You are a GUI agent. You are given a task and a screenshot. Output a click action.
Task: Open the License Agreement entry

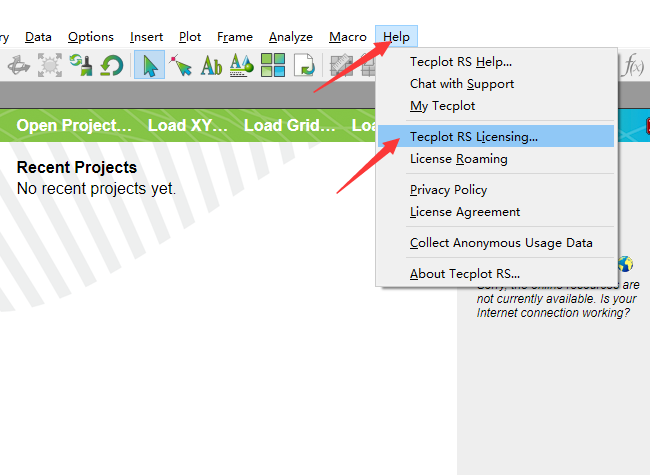[x=495, y=212]
